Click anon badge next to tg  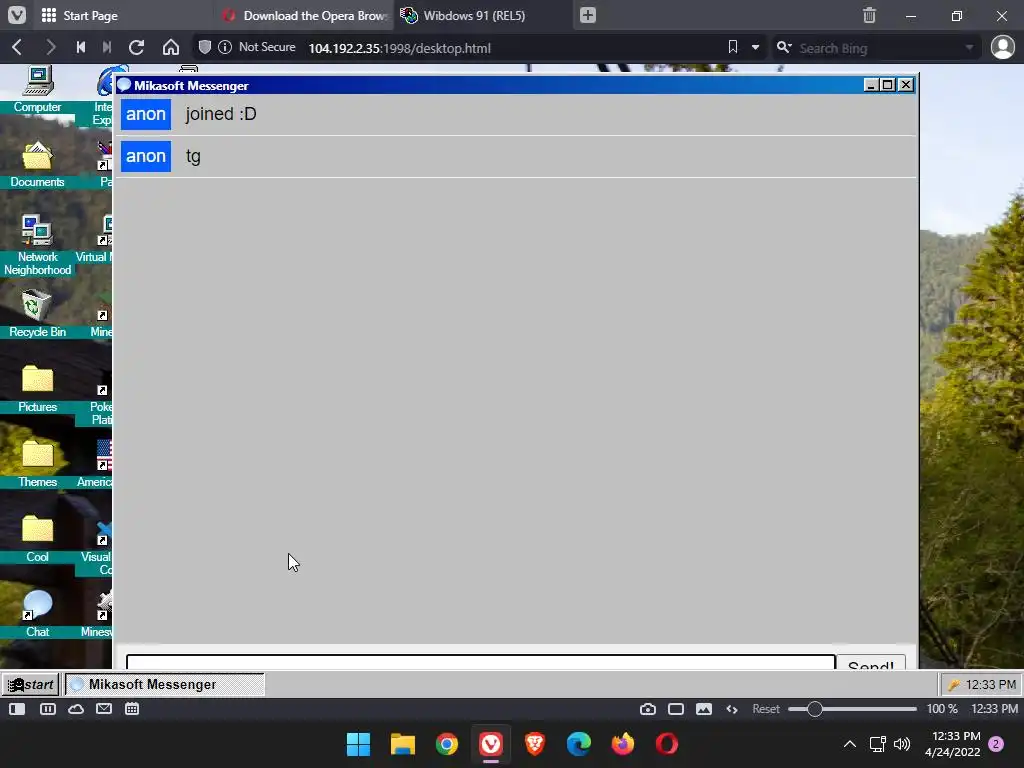point(146,156)
